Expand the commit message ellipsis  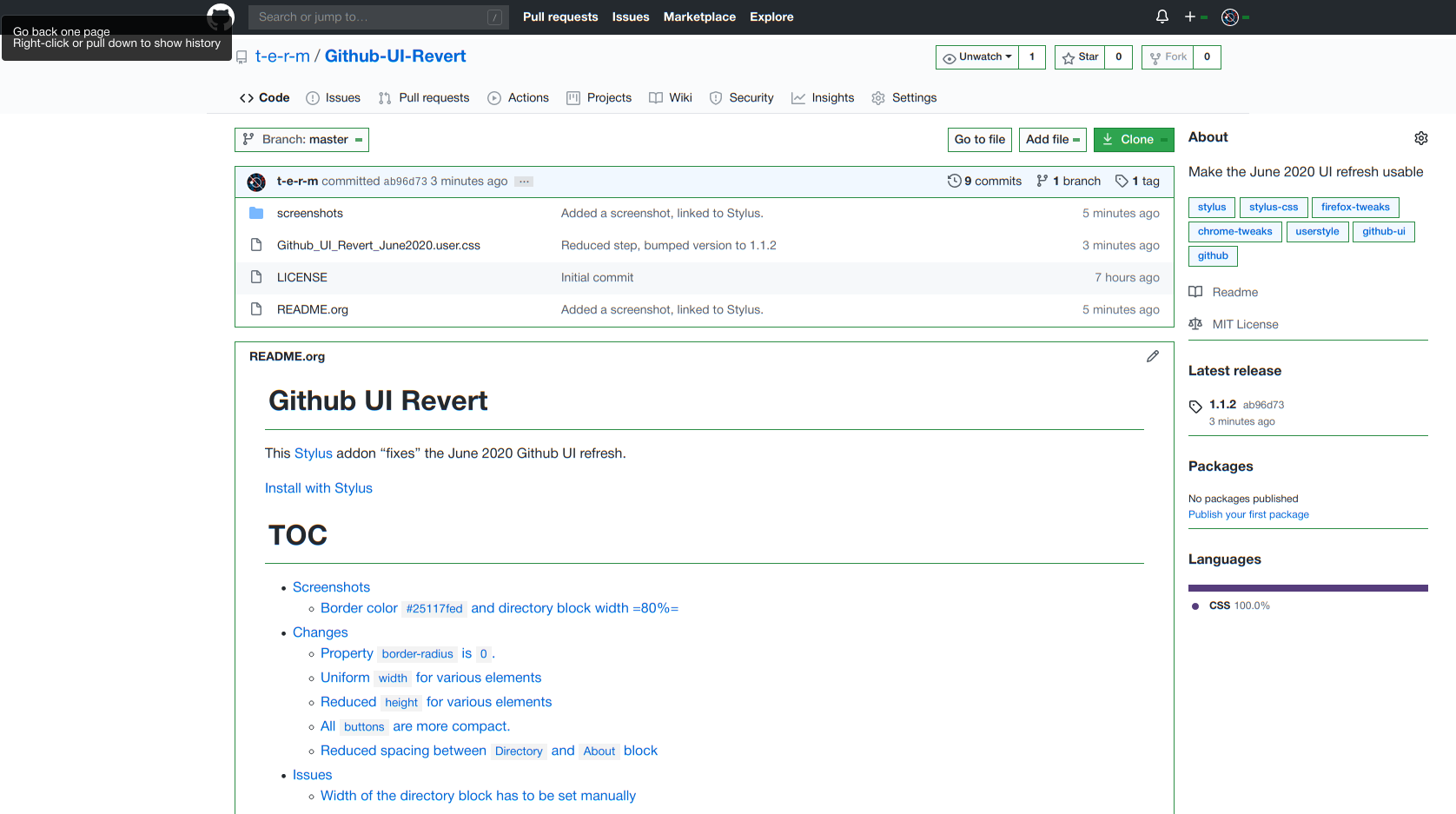524,182
